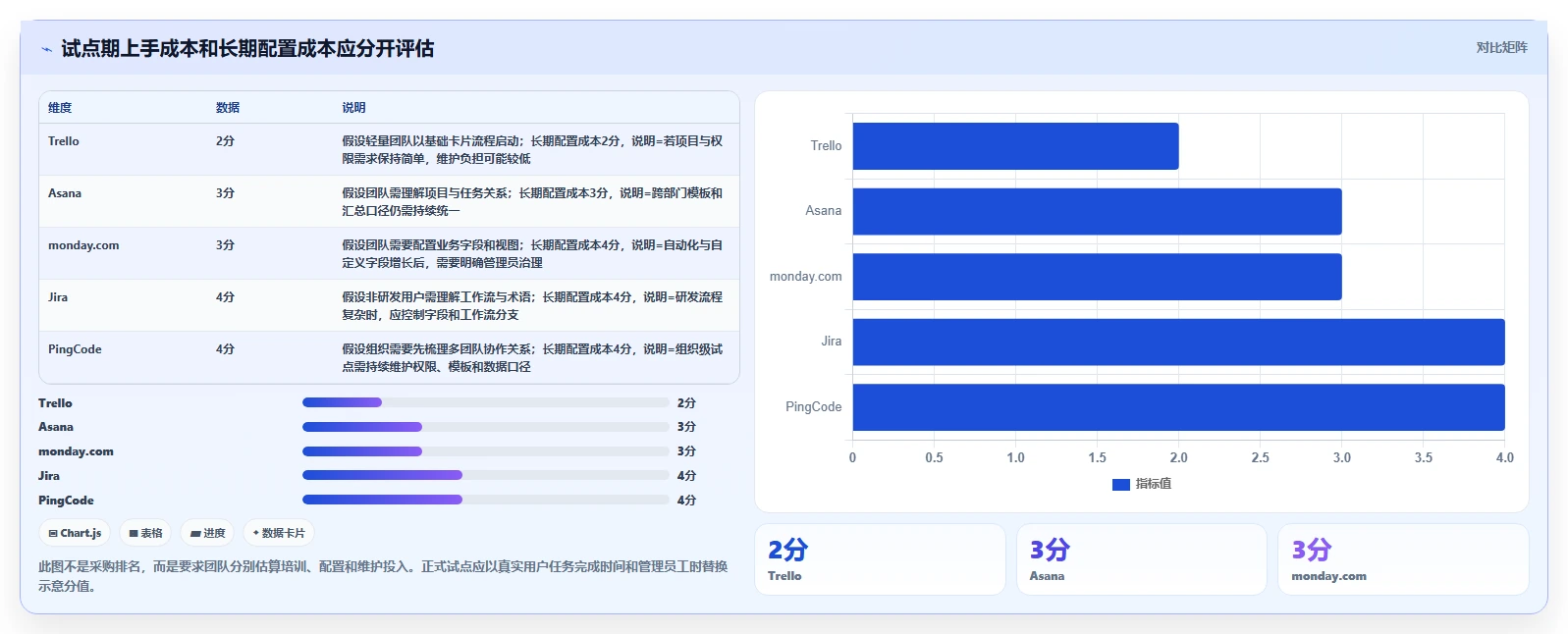Click the 说明 column header
1568x634 pixels.
click(353, 108)
